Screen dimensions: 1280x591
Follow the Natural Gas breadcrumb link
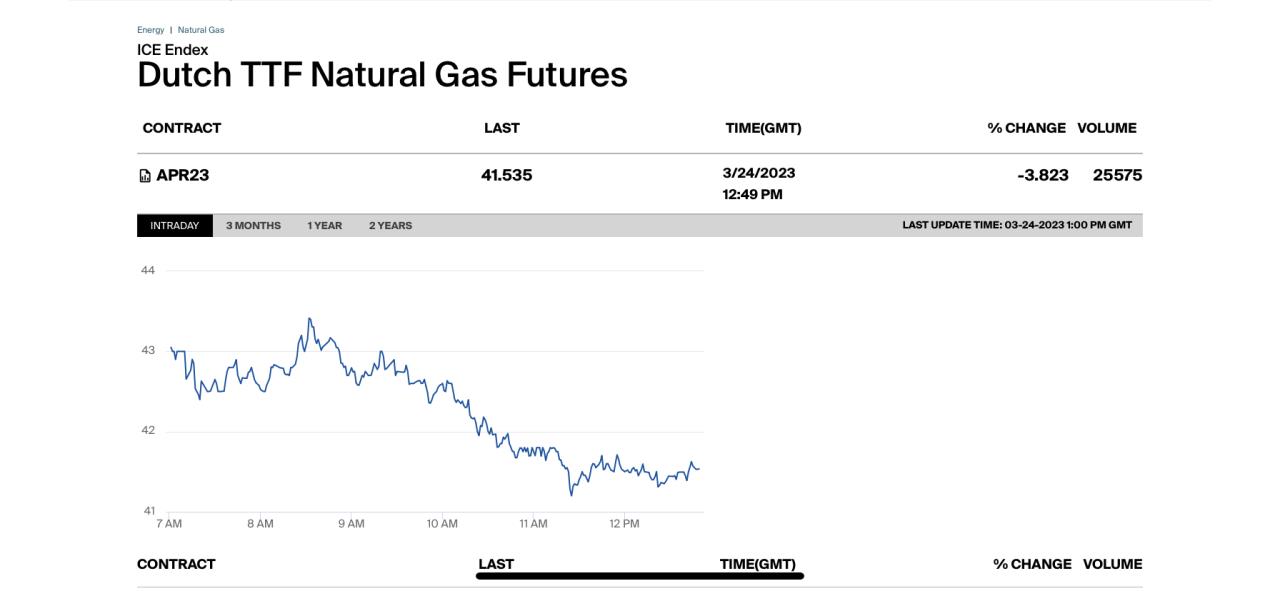201,30
